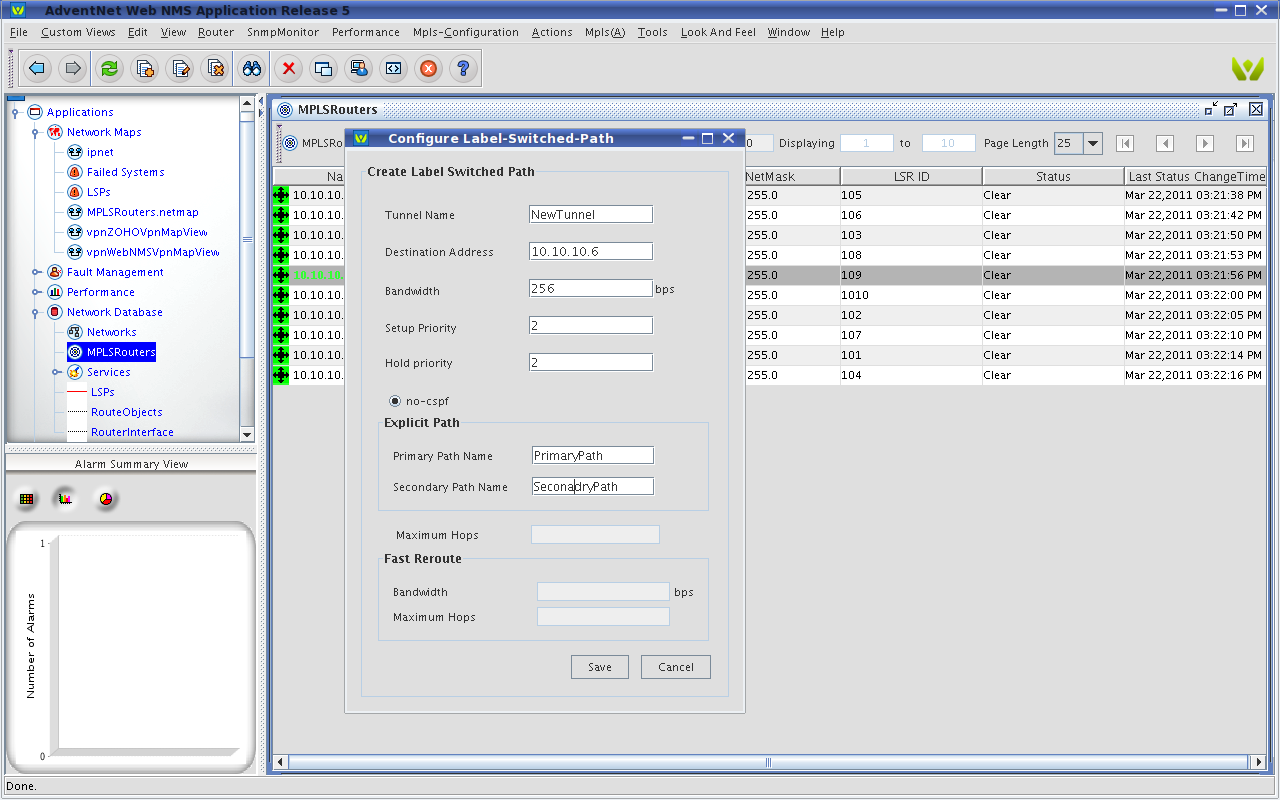Save the label switched path
This screenshot has height=800, width=1280.
point(600,667)
